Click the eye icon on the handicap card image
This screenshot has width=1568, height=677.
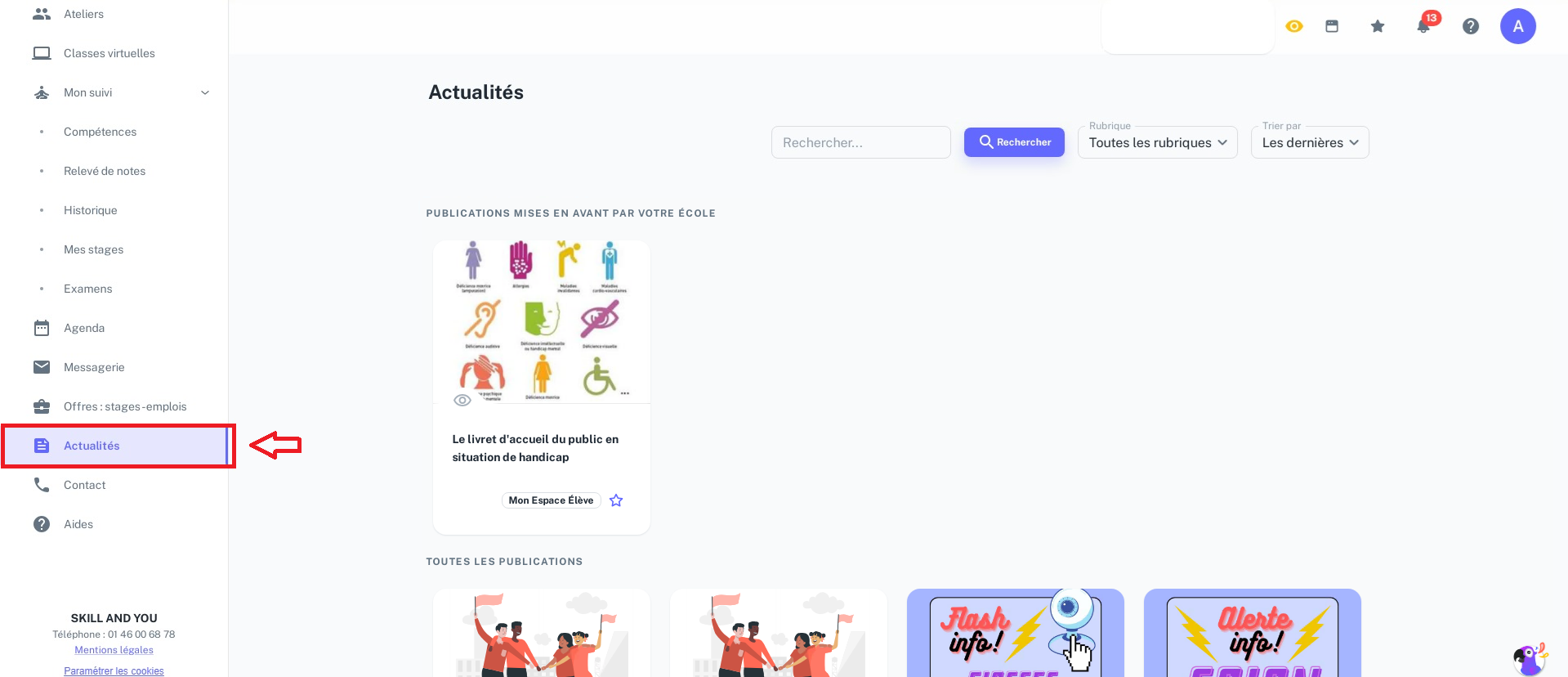(462, 400)
